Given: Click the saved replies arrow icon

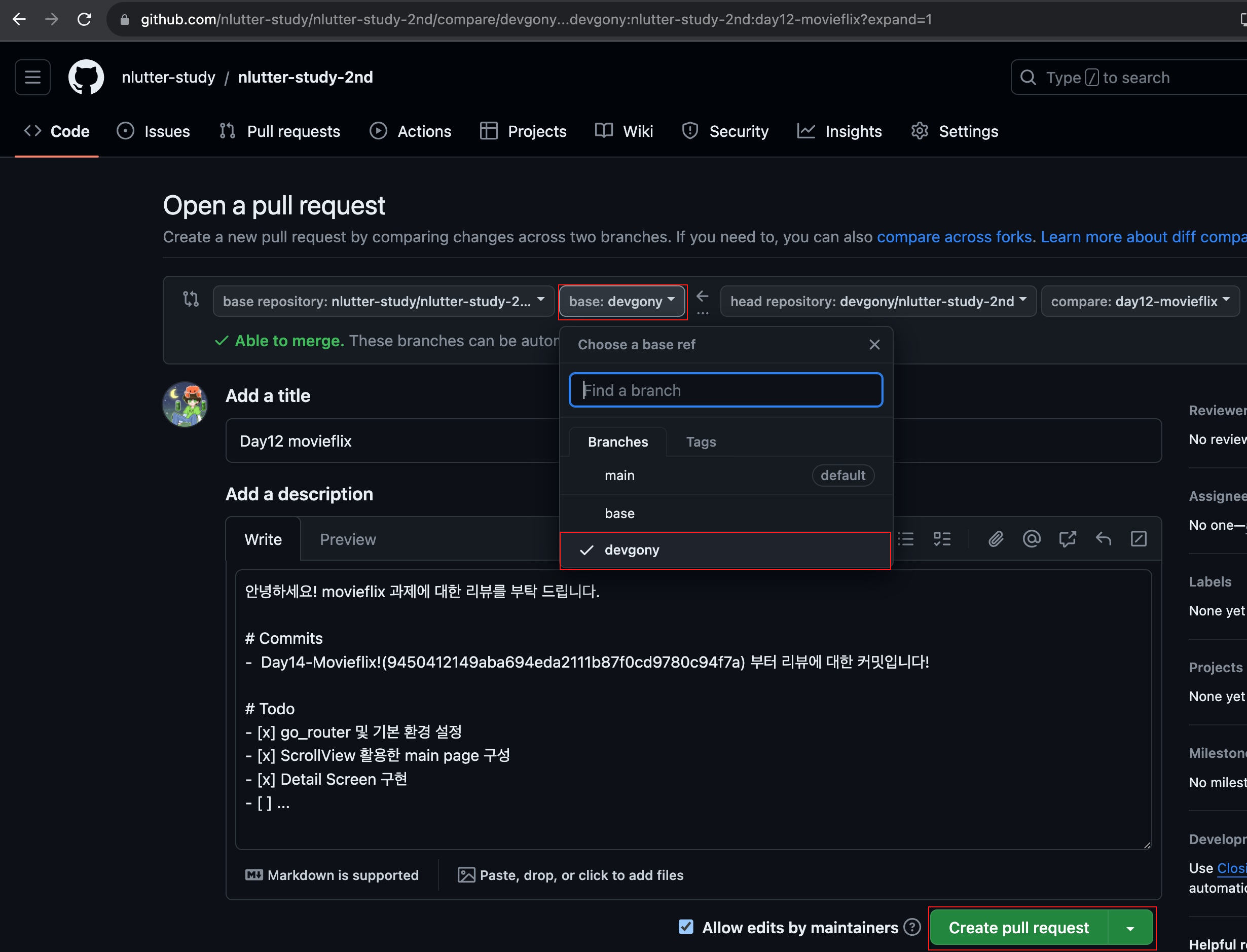Looking at the screenshot, I should click(1103, 539).
